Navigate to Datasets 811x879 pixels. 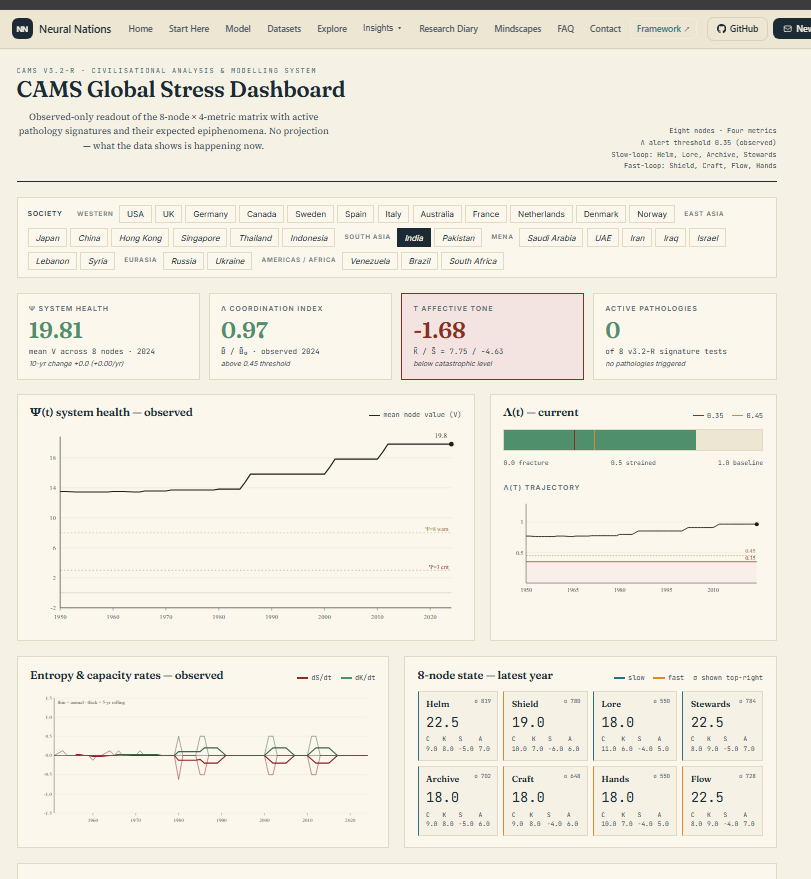284,29
